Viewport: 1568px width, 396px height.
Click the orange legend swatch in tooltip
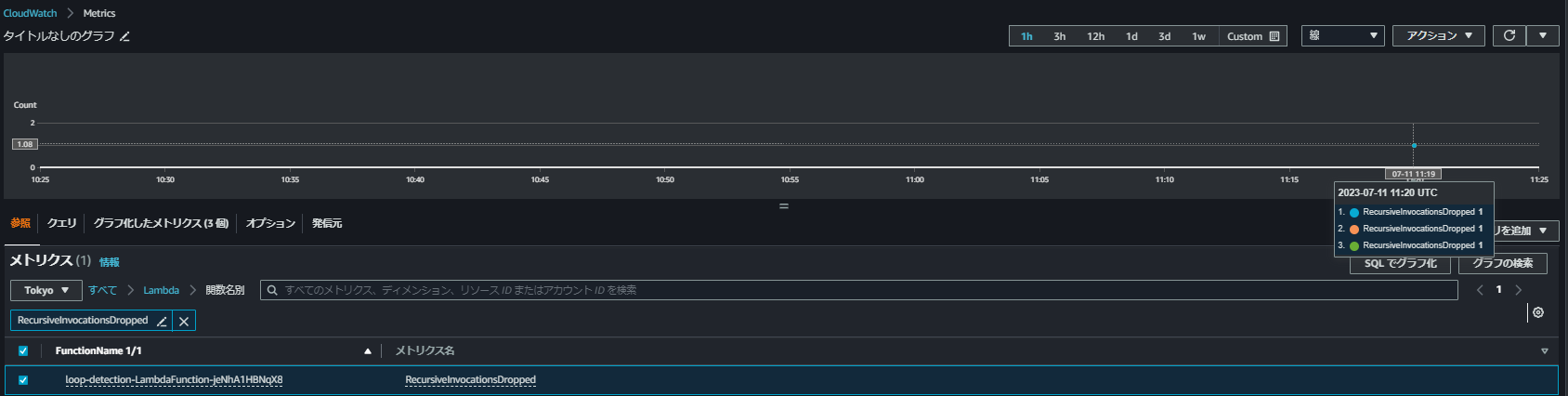click(x=1354, y=229)
